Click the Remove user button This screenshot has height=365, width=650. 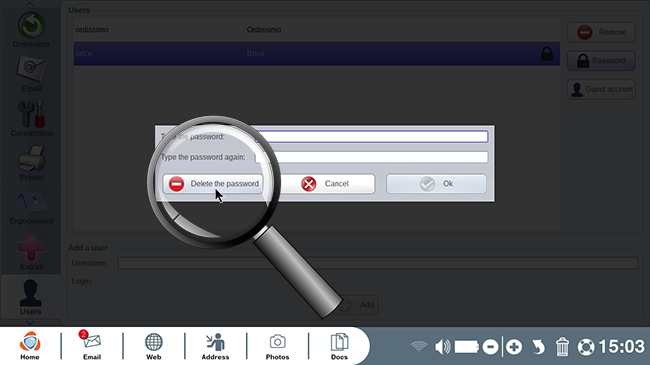(x=601, y=32)
